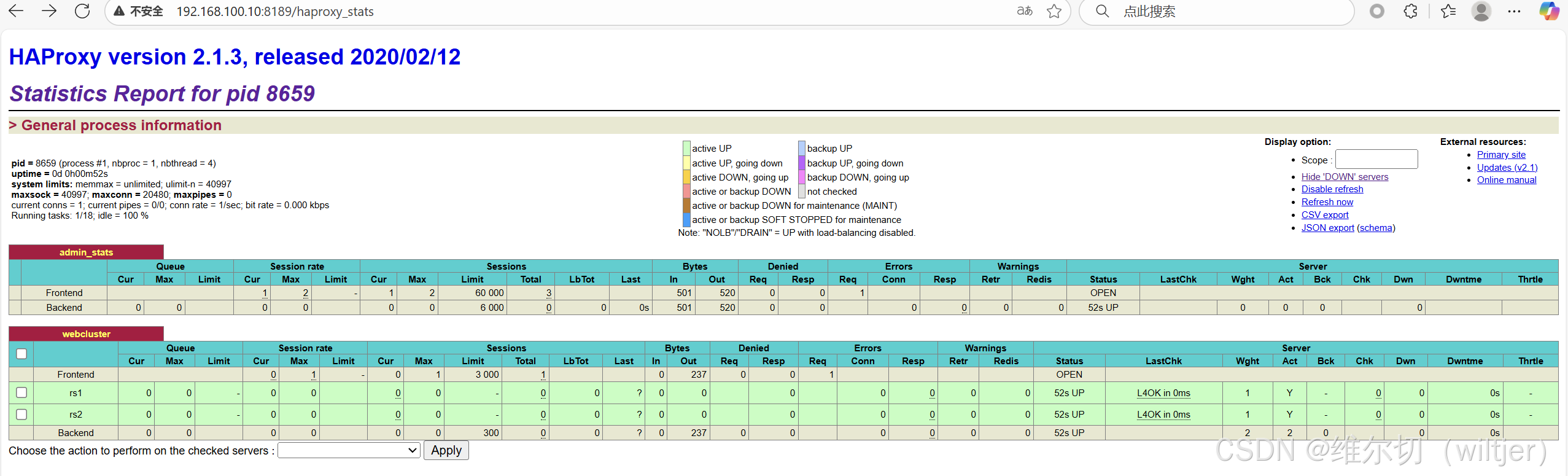Click rs1 server name cell
1568x476 pixels.
[x=76, y=393]
